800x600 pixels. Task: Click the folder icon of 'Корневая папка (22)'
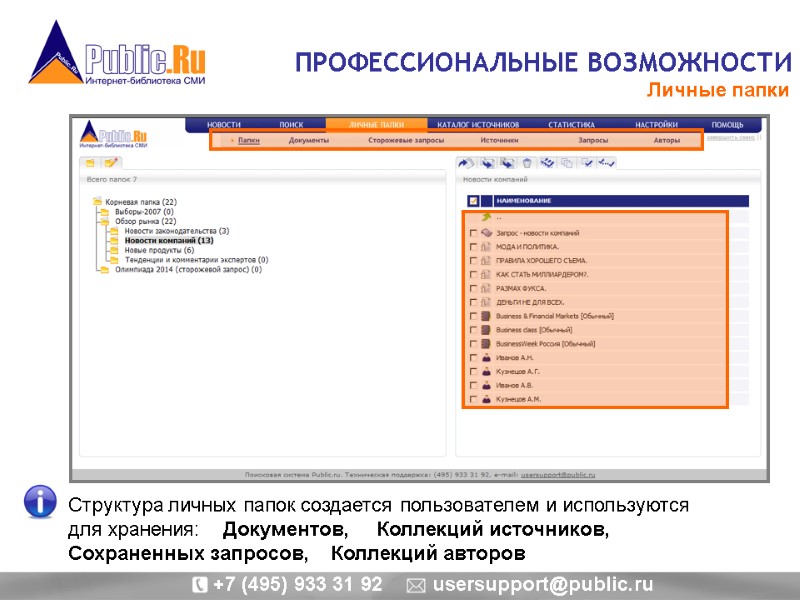tap(97, 202)
